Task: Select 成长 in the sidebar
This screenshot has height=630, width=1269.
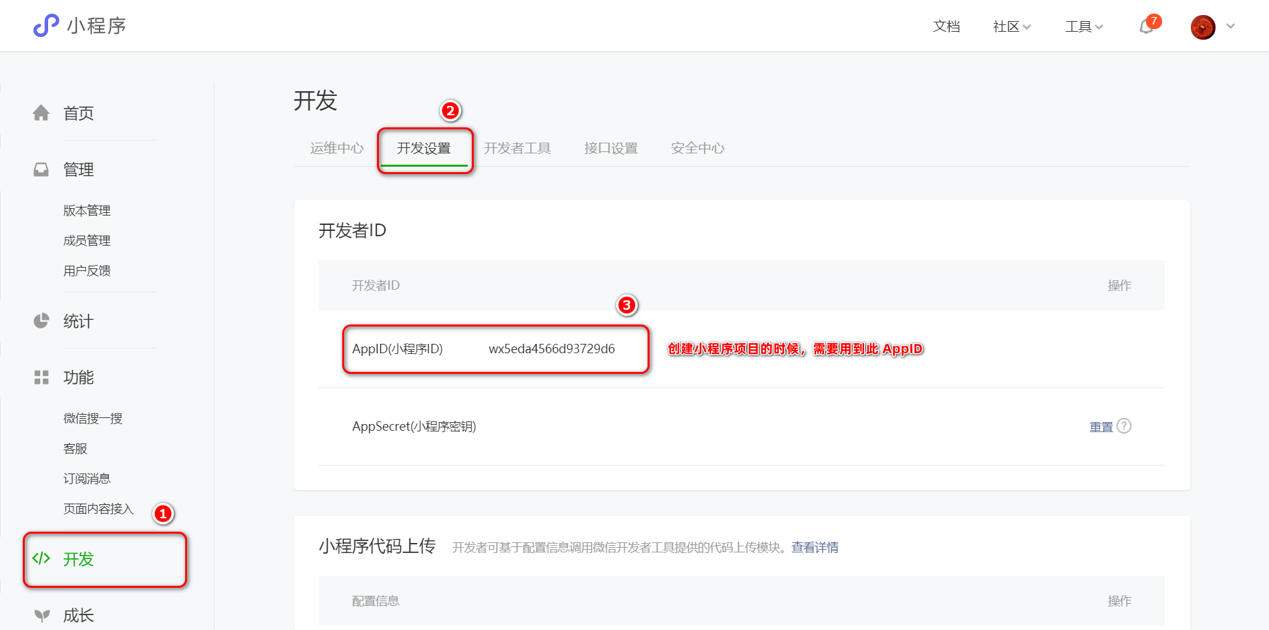Action: point(78,616)
